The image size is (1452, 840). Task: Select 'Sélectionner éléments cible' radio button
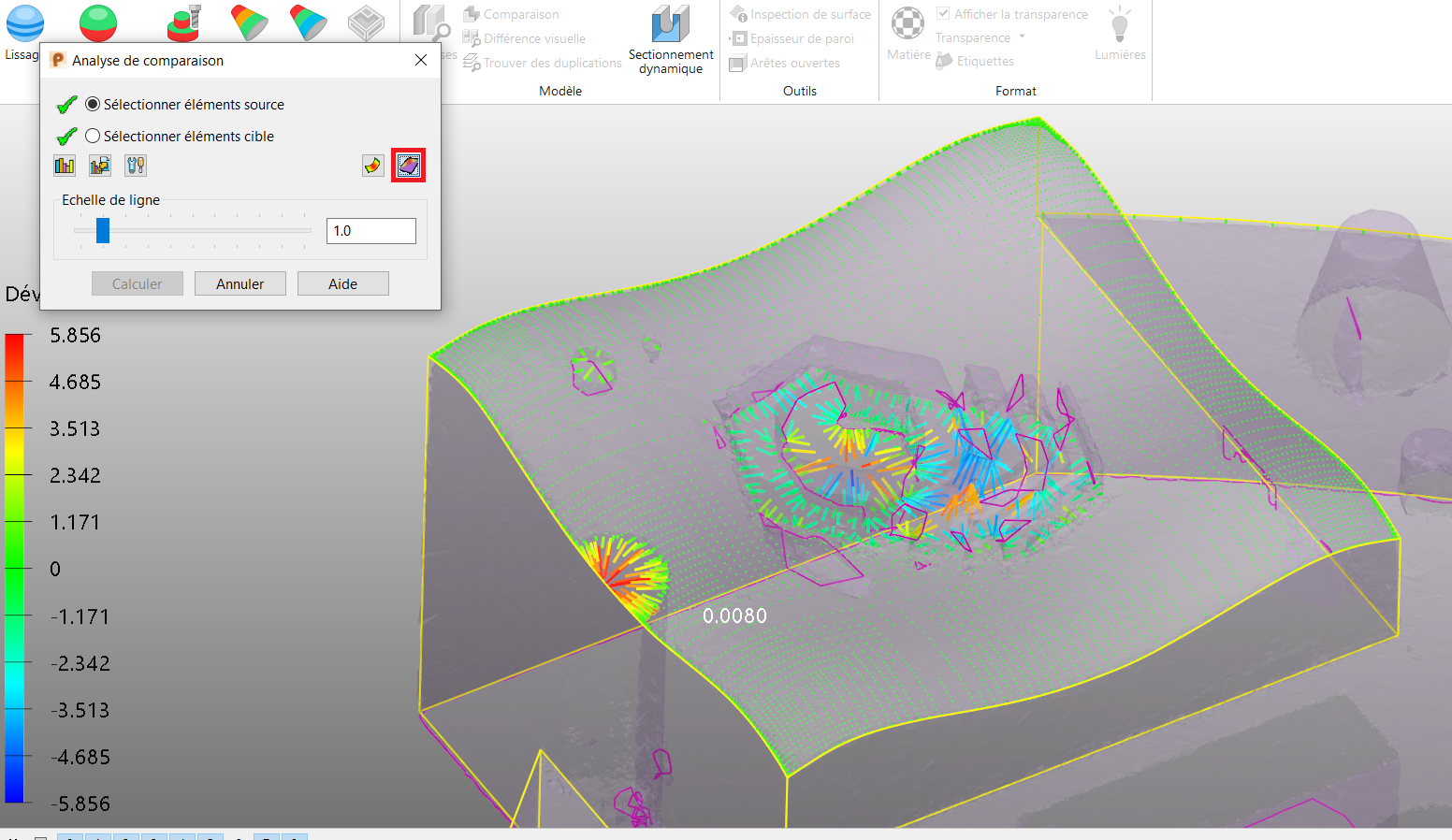tap(93, 136)
